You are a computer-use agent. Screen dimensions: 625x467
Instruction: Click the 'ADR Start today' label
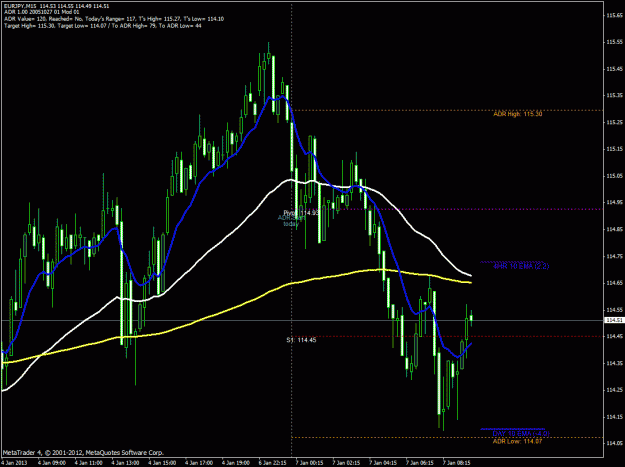click(291, 221)
